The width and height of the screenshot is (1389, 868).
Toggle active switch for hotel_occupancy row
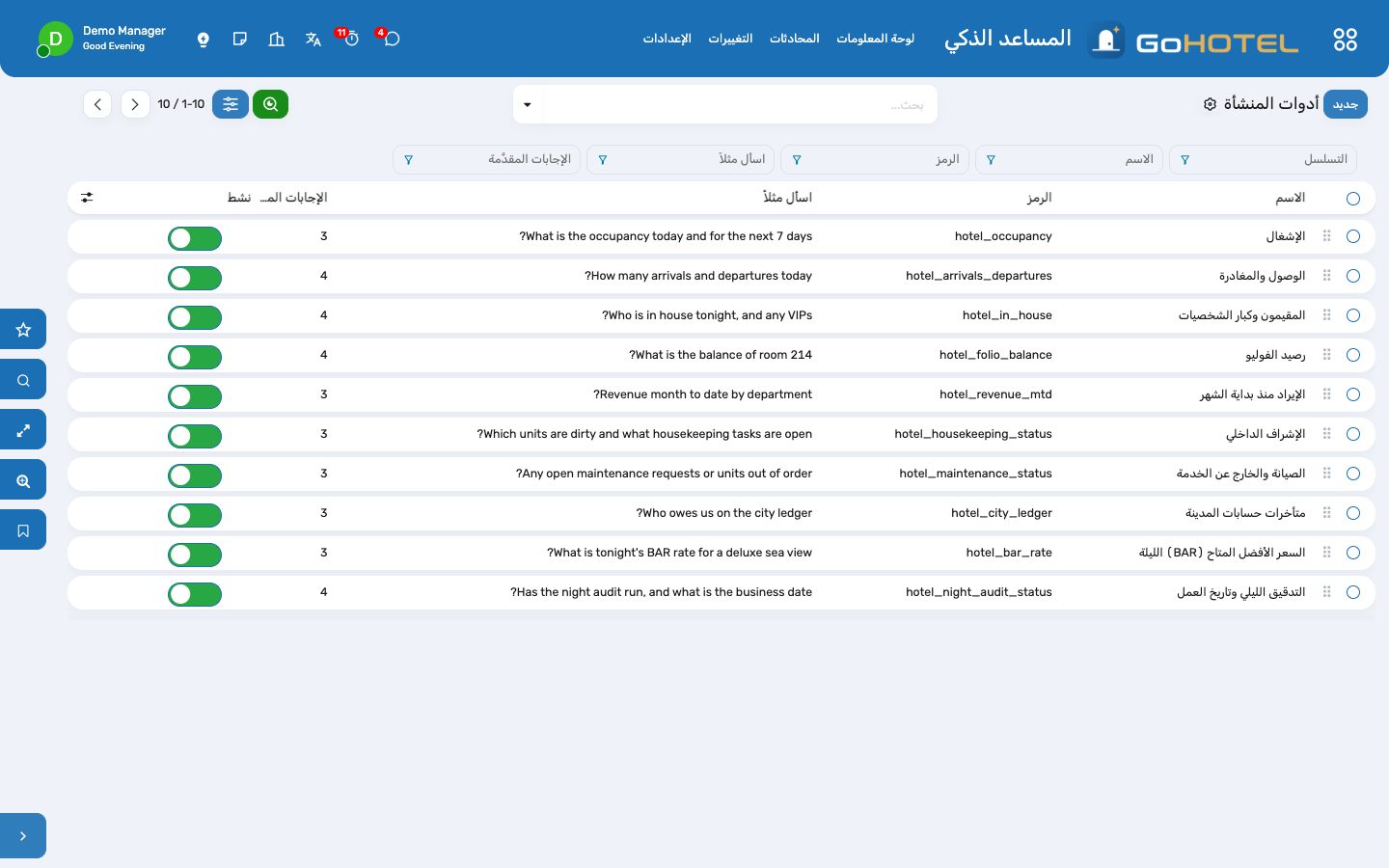click(x=195, y=238)
